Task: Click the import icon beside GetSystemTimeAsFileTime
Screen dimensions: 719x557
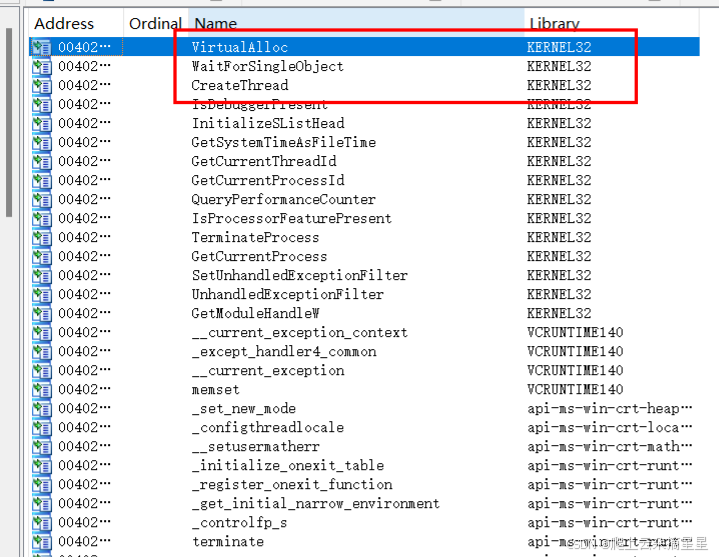Action: coord(41,143)
